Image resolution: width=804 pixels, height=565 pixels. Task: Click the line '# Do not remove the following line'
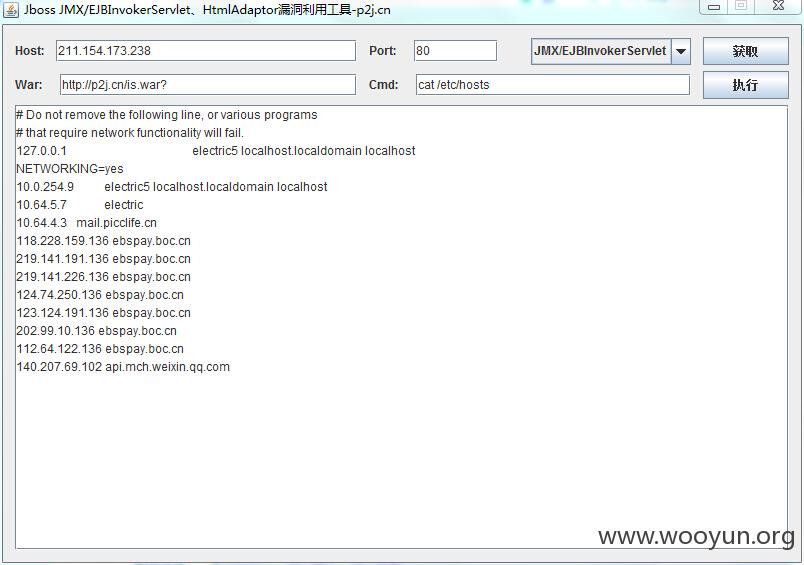click(x=167, y=115)
